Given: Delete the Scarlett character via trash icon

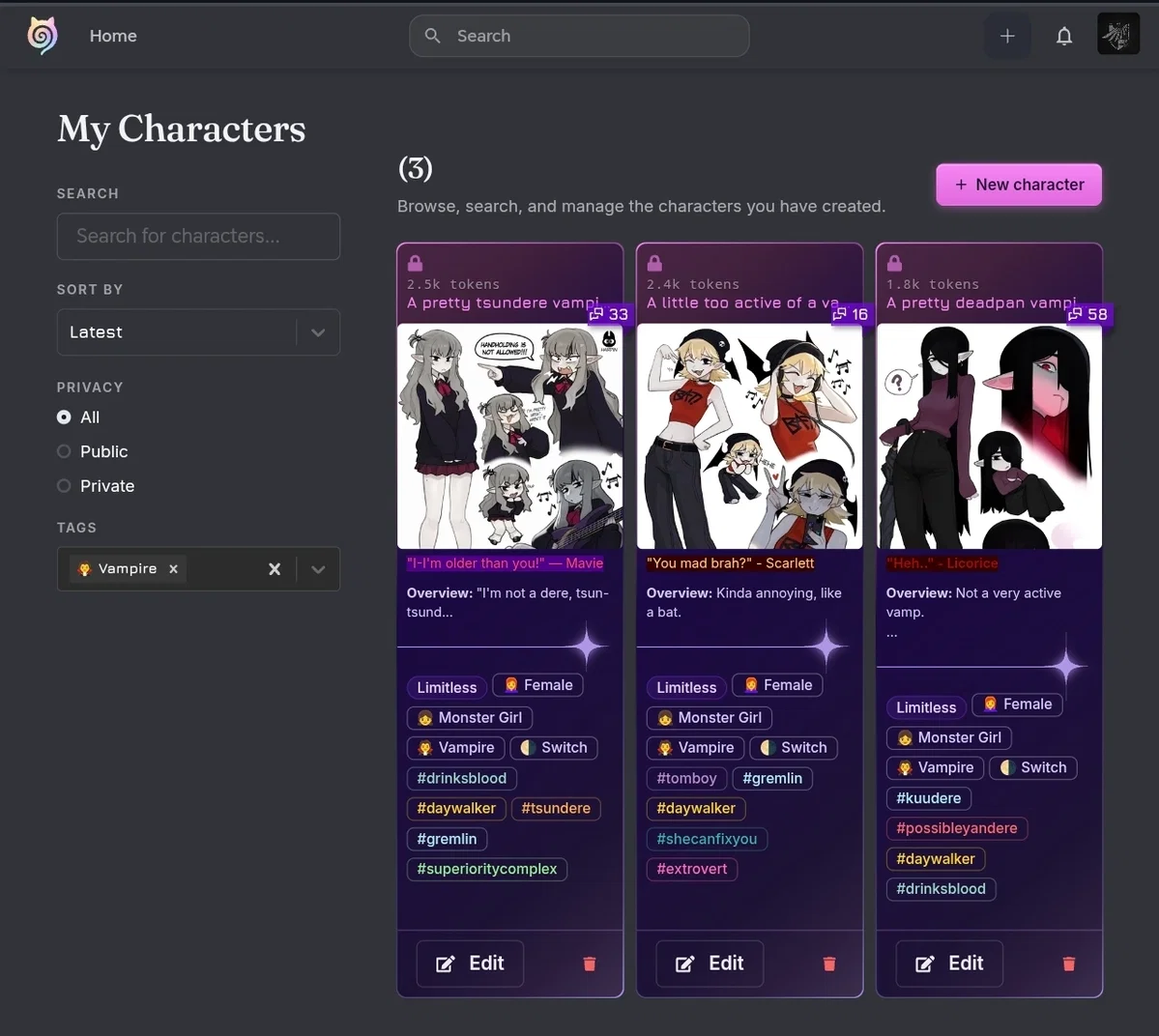Looking at the screenshot, I should click(829, 964).
